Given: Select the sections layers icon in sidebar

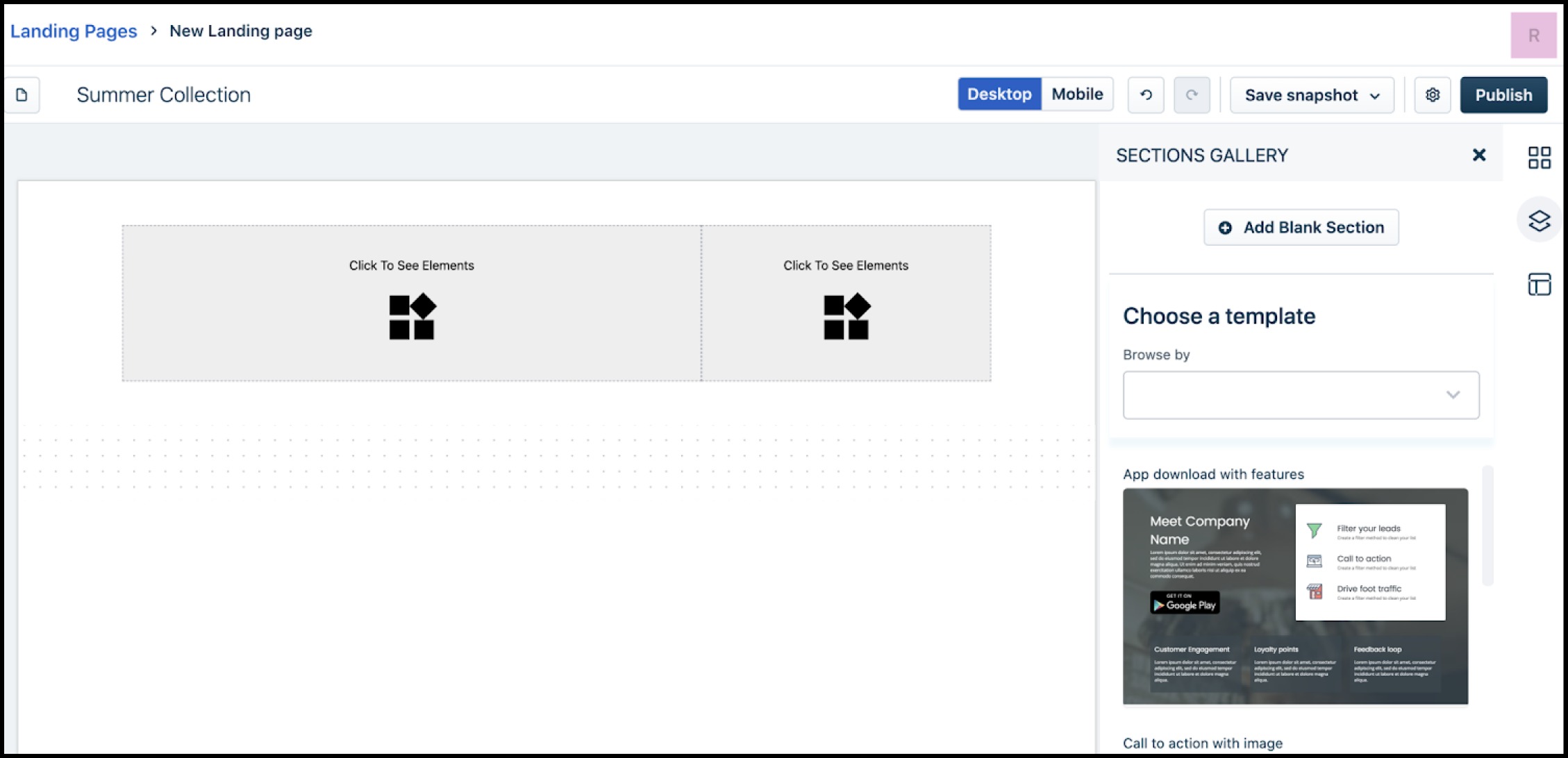Looking at the screenshot, I should (x=1540, y=221).
